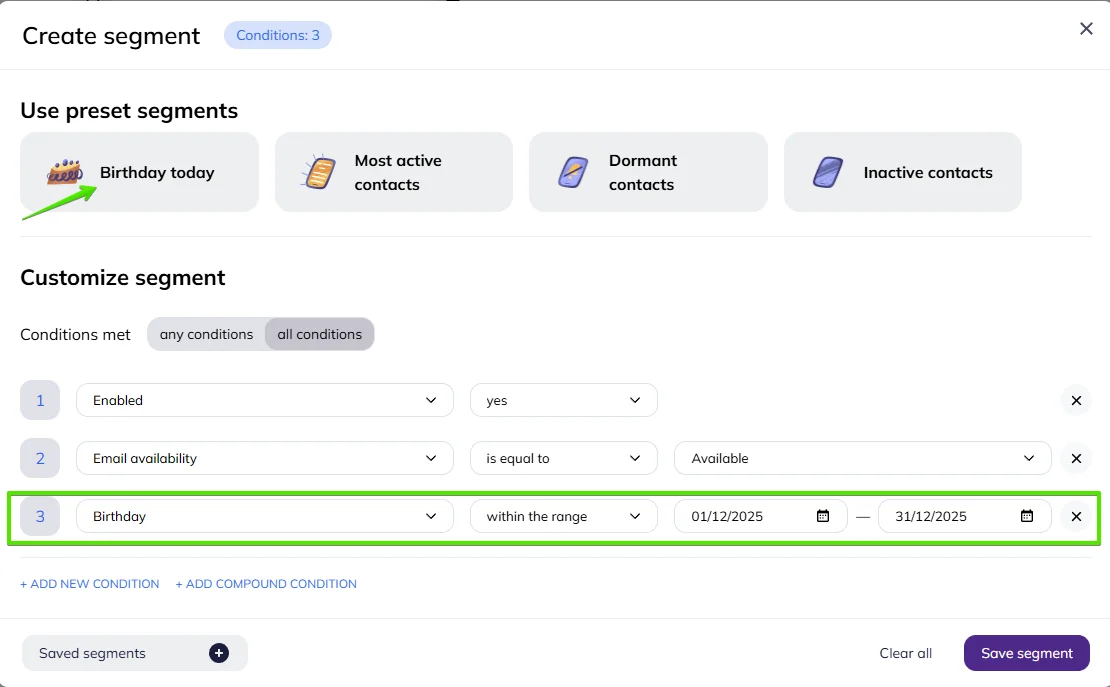The height and width of the screenshot is (687, 1110).
Task: Open the Saved segments list
Action: coord(135,653)
